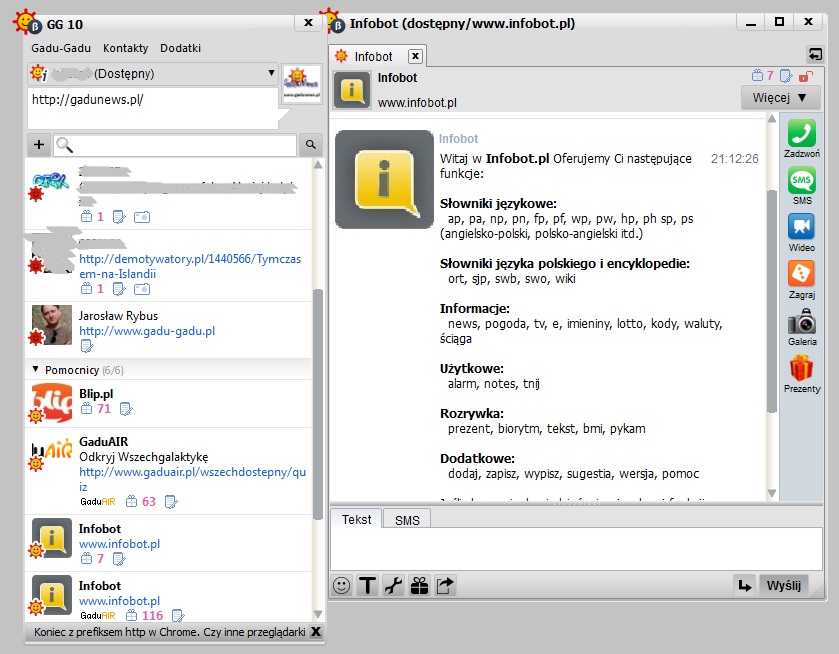Click the contact list scroll down arrow
The image size is (839, 654).
(318, 614)
